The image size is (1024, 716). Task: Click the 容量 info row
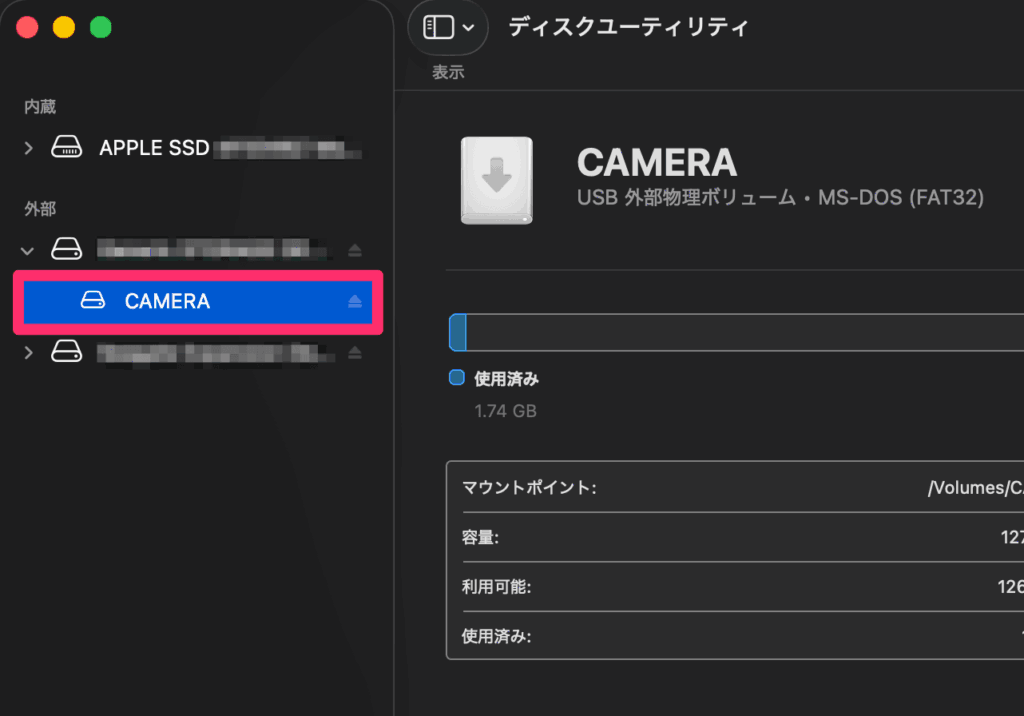(735, 537)
